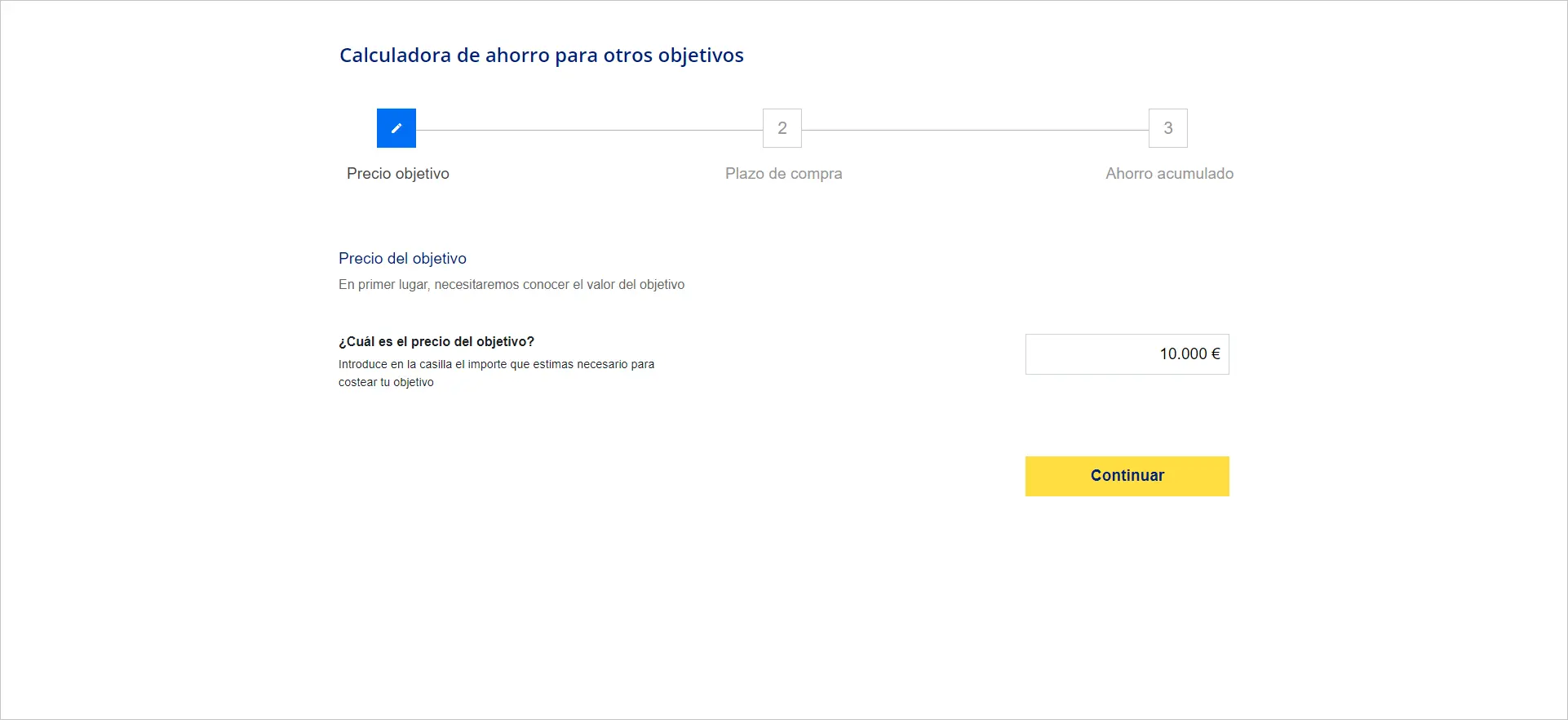This screenshot has height=720, width=1568.
Task: Click progress line between steps 2 and 3
Action: tap(975, 130)
